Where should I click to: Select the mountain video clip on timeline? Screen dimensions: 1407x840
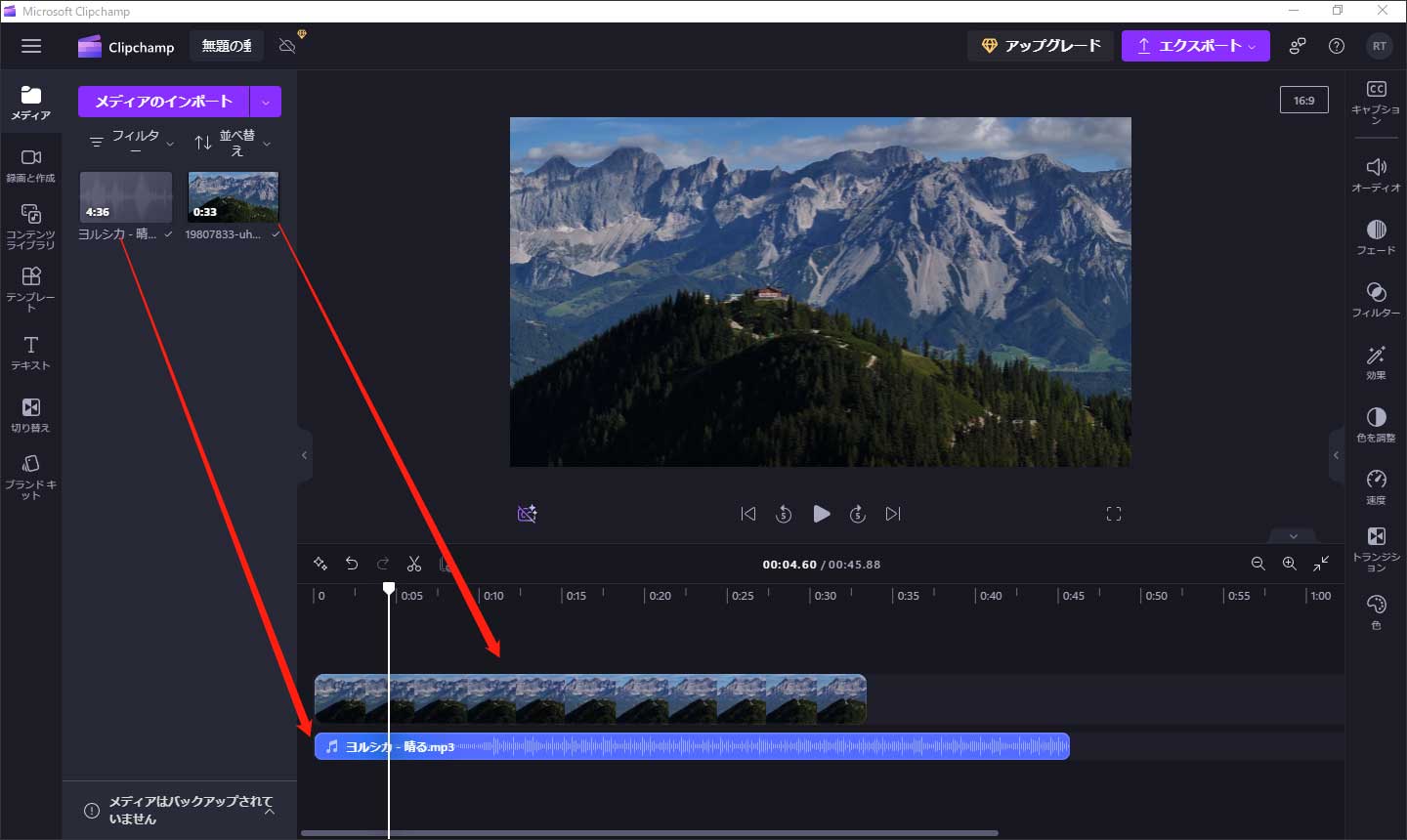[x=590, y=699]
